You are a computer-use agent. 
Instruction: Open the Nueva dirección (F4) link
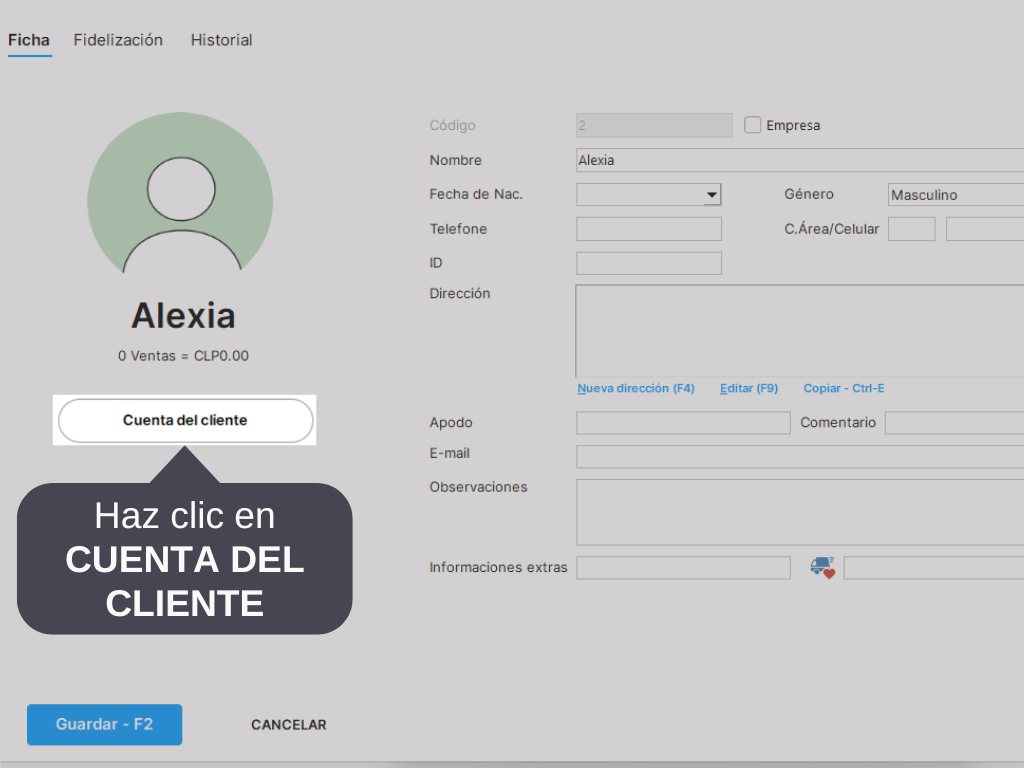(x=636, y=389)
